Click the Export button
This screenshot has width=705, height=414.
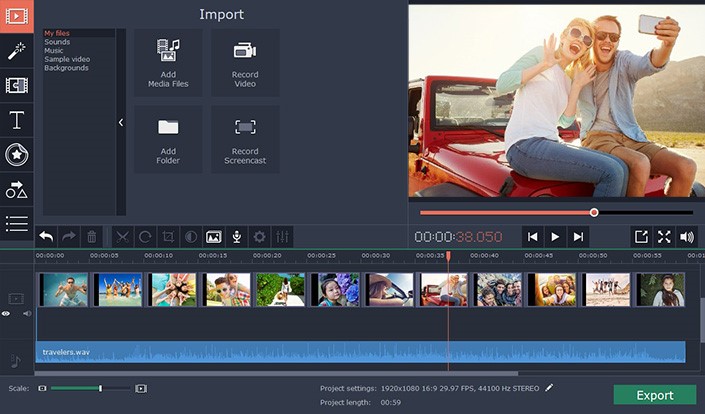(x=654, y=395)
